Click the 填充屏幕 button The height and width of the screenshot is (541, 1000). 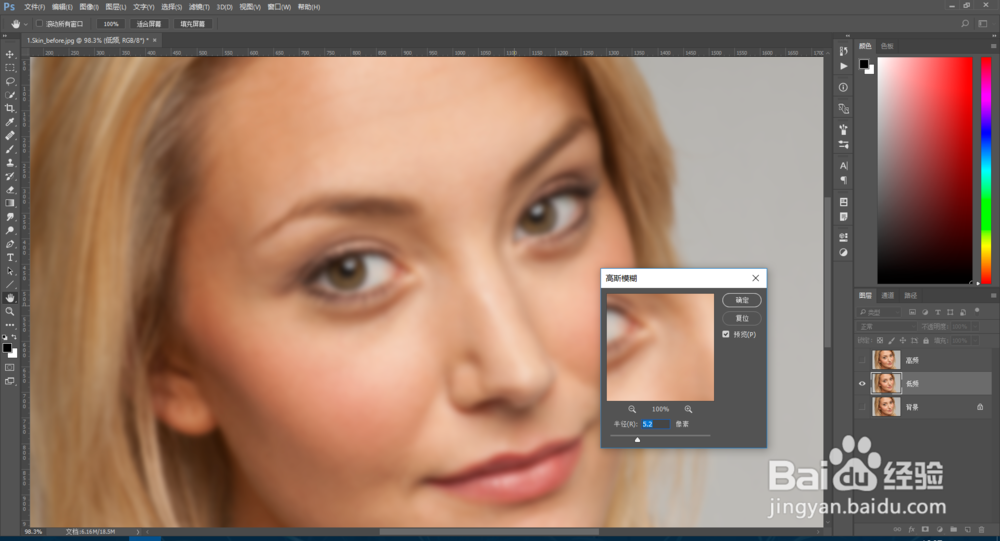click(x=193, y=24)
